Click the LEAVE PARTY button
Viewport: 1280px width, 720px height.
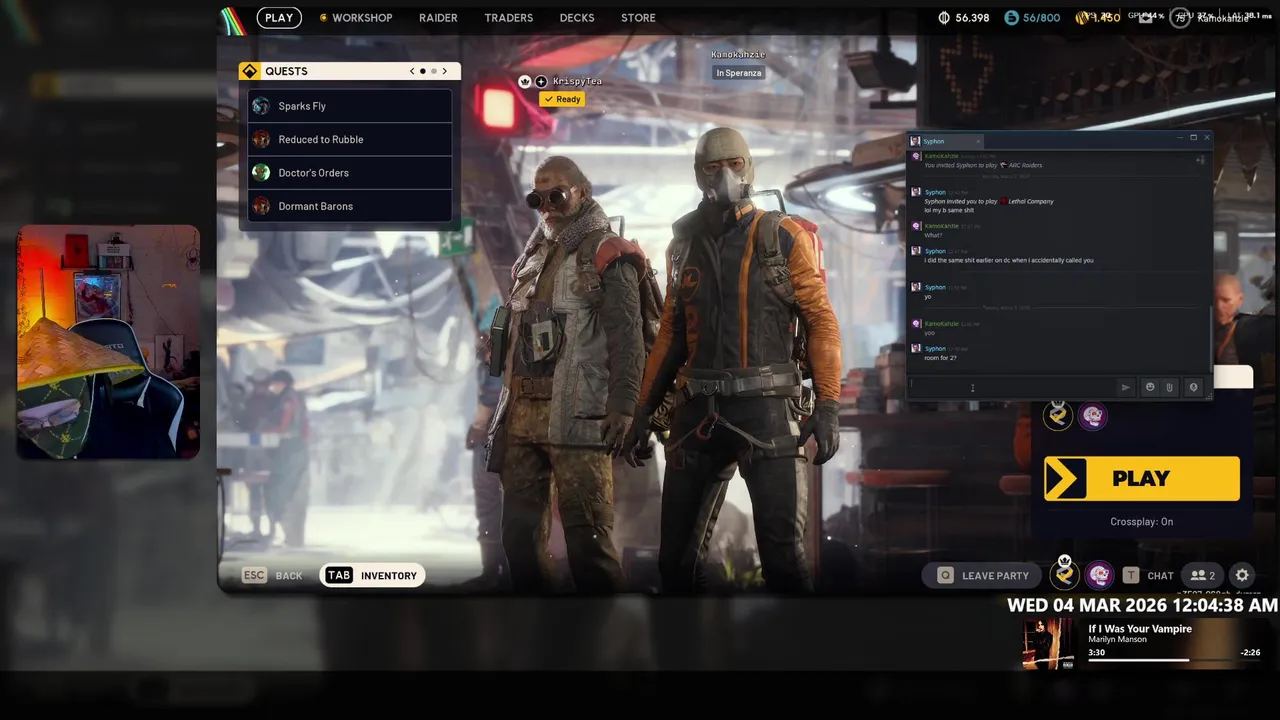[982, 575]
